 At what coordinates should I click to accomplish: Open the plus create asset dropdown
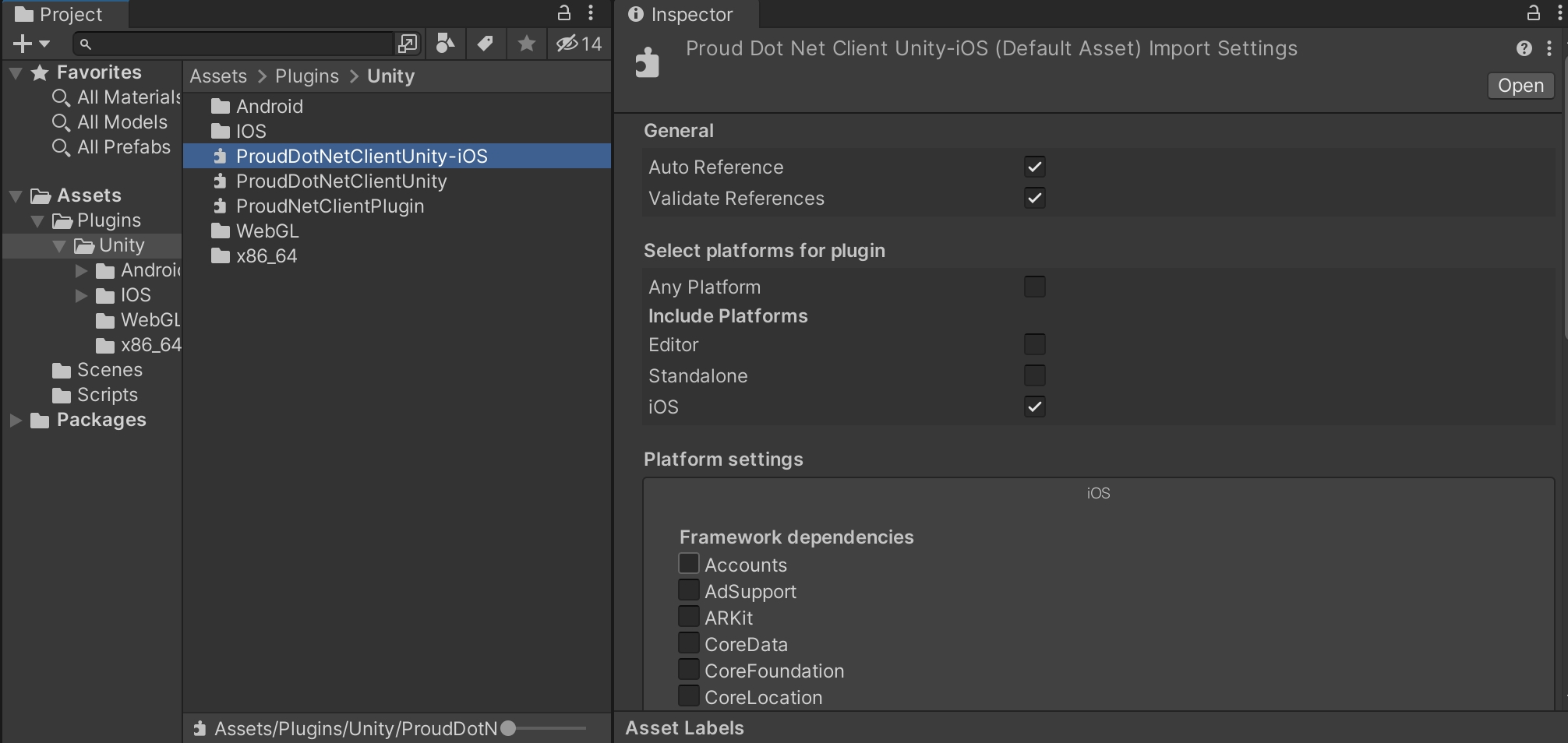point(30,44)
